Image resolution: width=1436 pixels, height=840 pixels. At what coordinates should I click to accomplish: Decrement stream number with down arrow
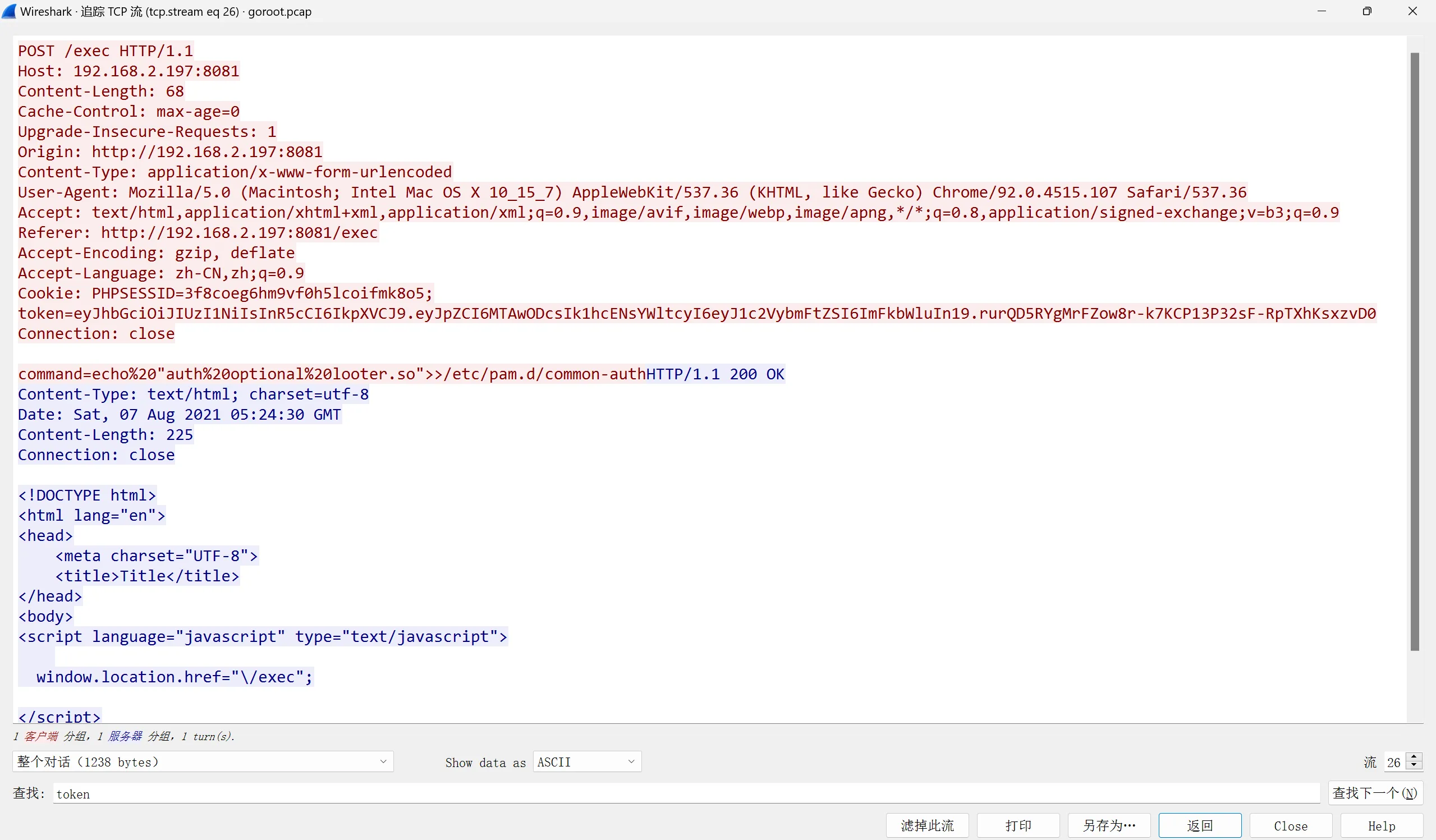click(1414, 765)
